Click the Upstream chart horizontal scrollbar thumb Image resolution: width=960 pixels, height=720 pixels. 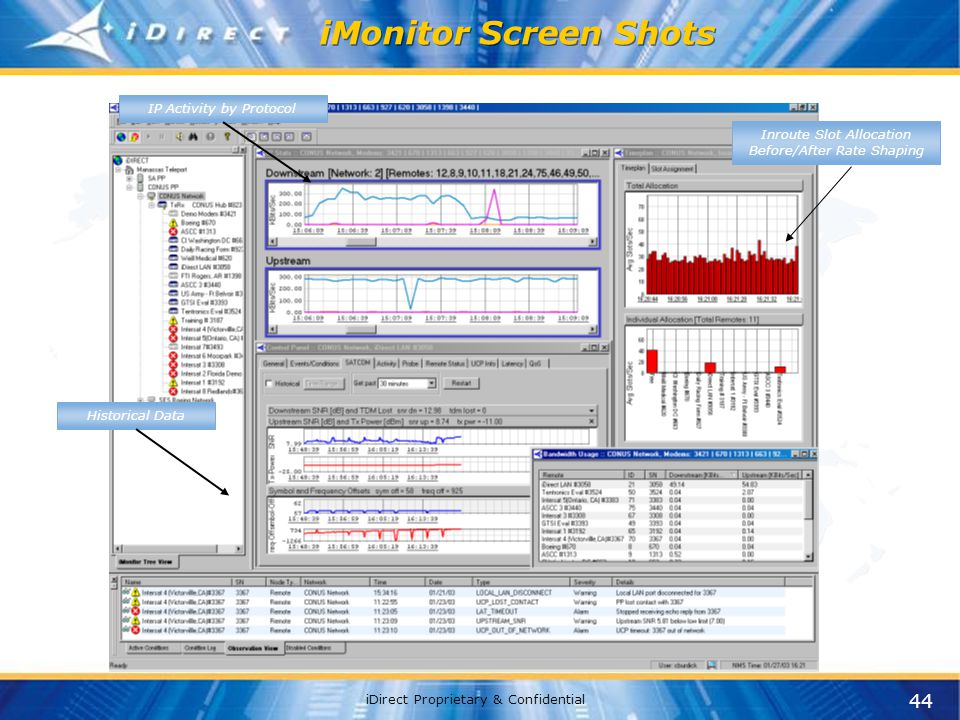[361, 330]
